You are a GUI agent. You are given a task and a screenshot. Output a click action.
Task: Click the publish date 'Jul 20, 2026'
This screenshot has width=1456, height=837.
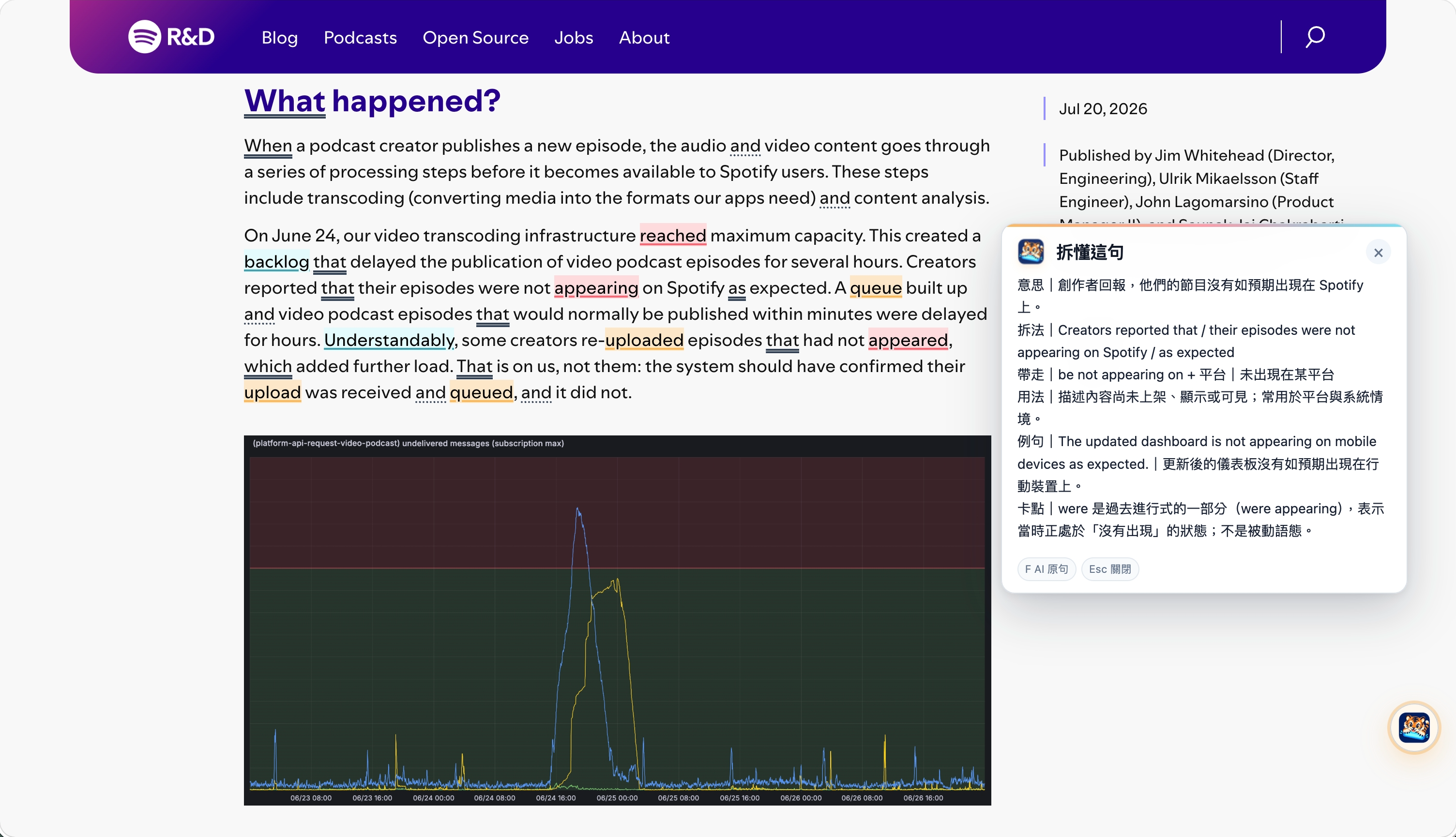(x=1103, y=109)
